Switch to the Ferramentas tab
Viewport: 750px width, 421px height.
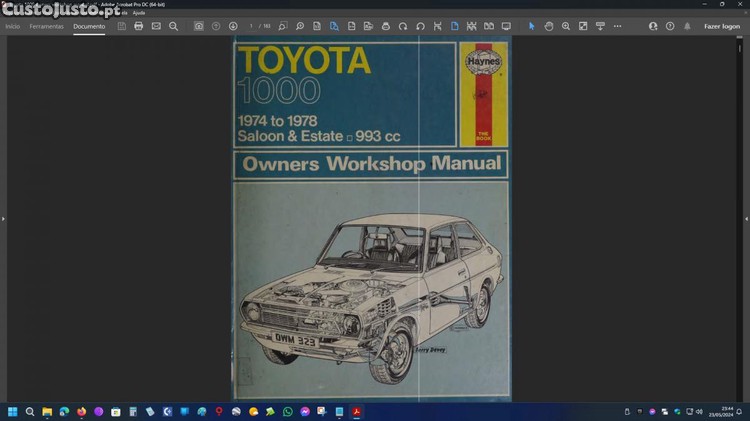[x=46, y=26]
